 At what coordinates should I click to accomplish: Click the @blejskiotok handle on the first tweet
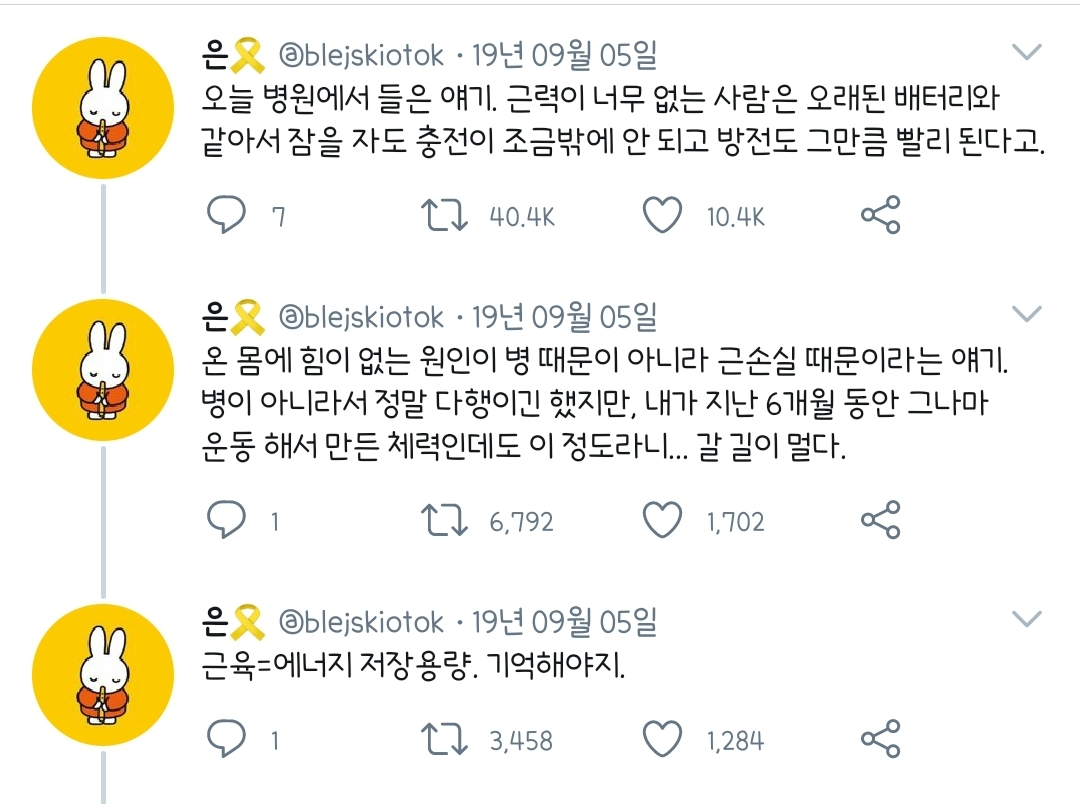tap(360, 55)
